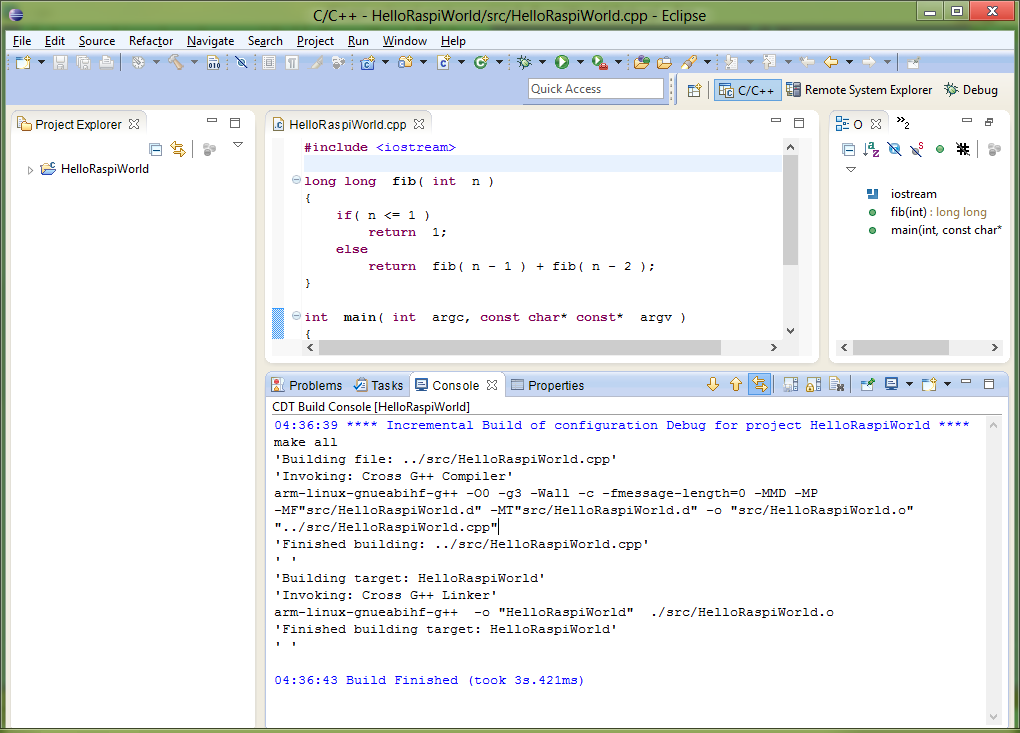Click the New wizard toolbar icon
The width and height of the screenshot is (1020, 733).
pyautogui.click(x=23, y=62)
